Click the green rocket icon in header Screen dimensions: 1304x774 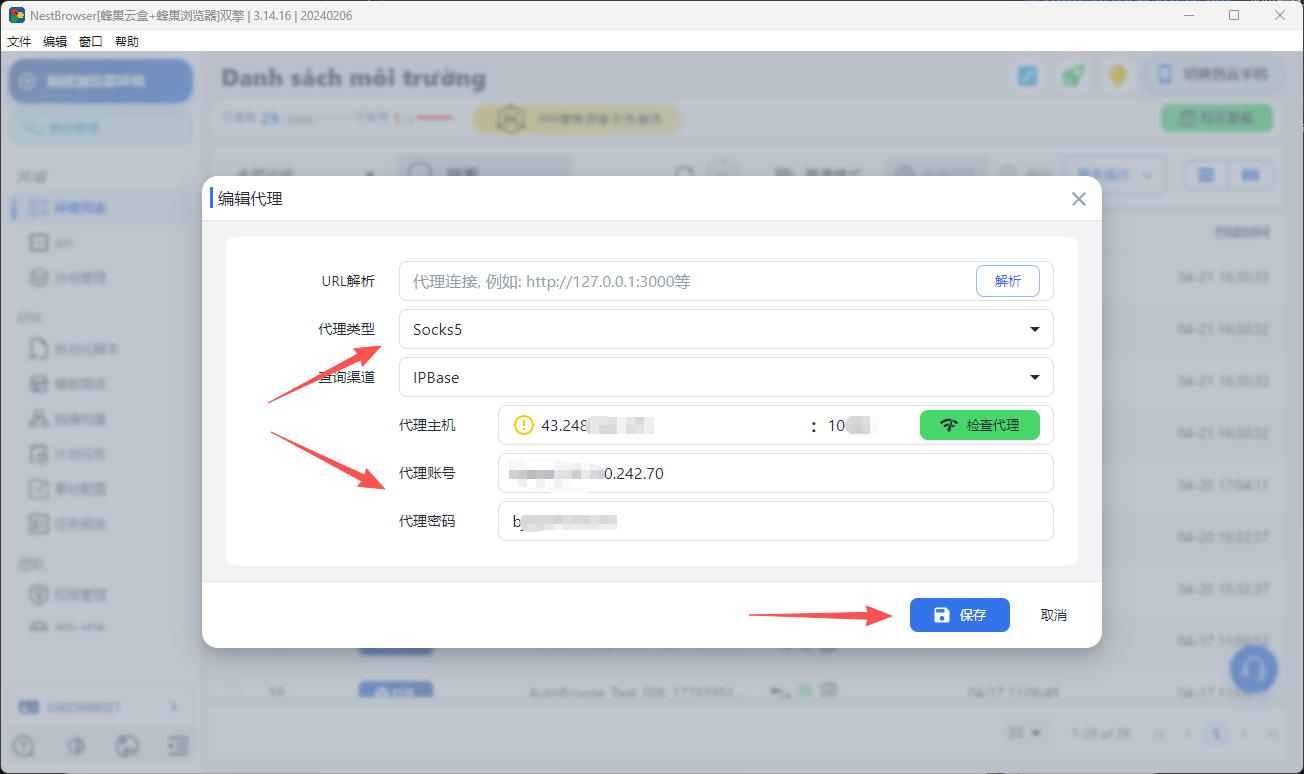[x=1073, y=76]
